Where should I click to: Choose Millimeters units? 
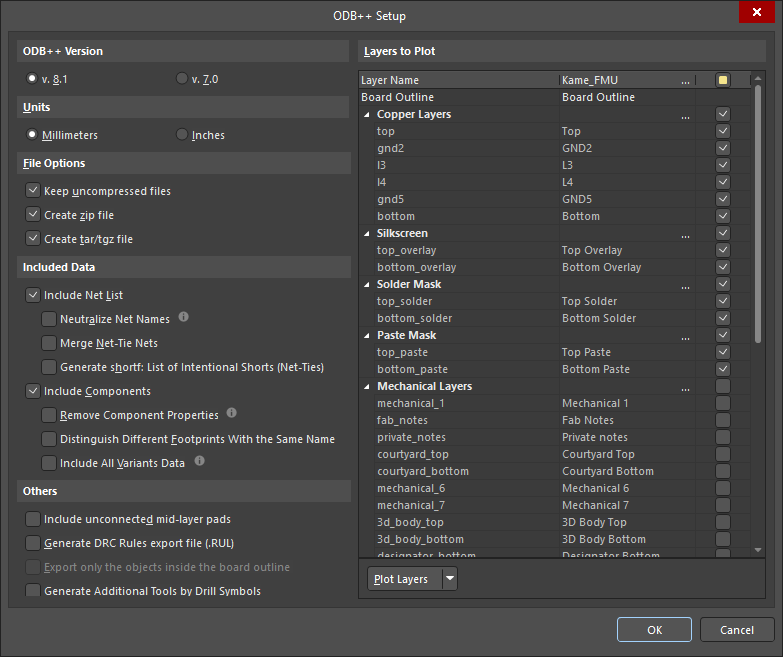click(32, 134)
